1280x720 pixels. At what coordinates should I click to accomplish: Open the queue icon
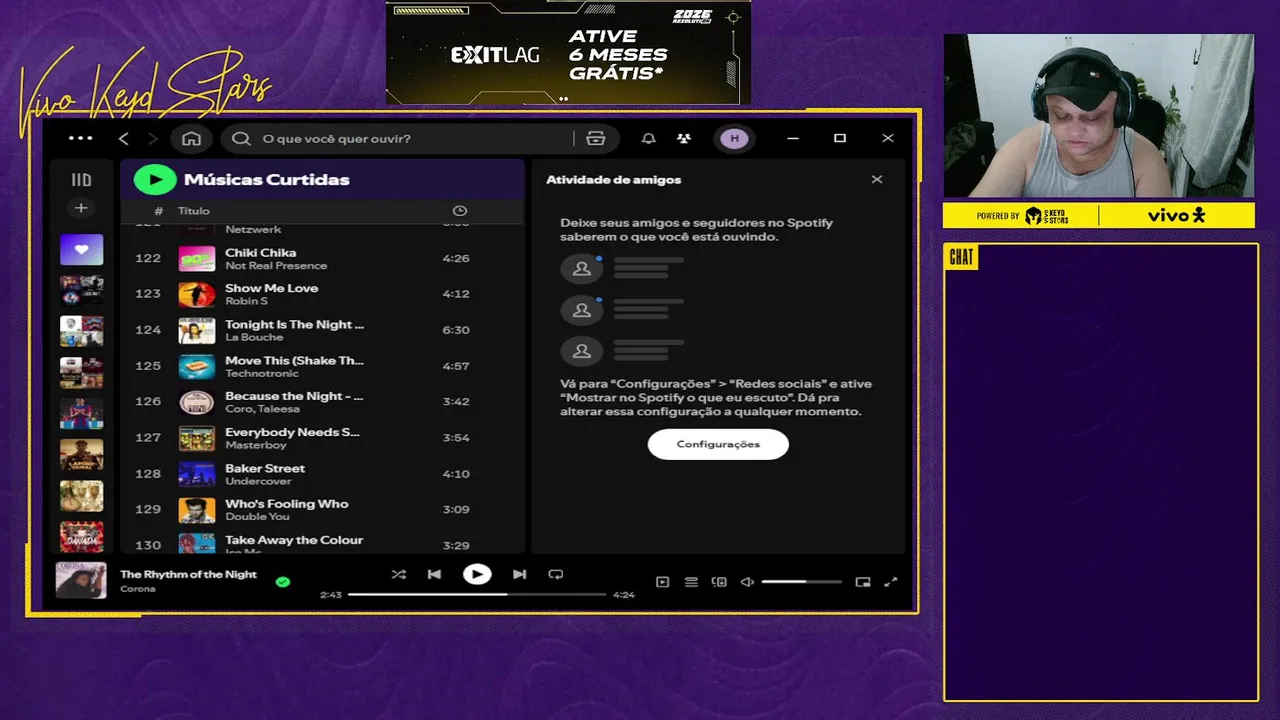[691, 582]
